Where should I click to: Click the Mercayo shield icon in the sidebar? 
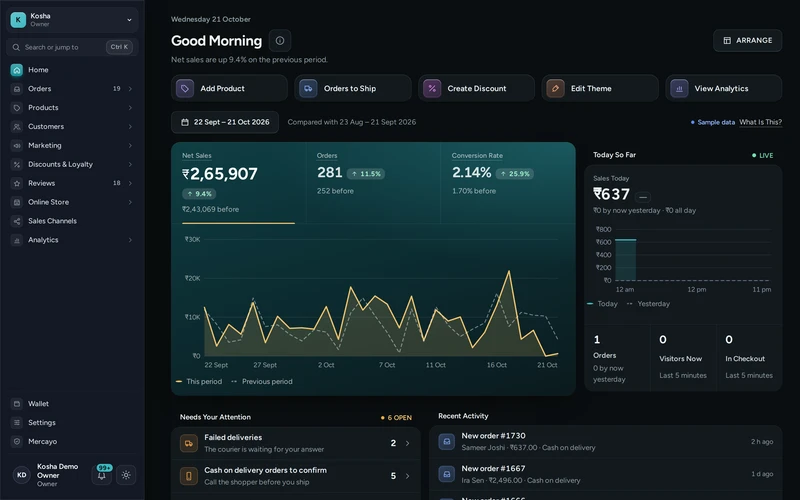pyautogui.click(x=17, y=441)
